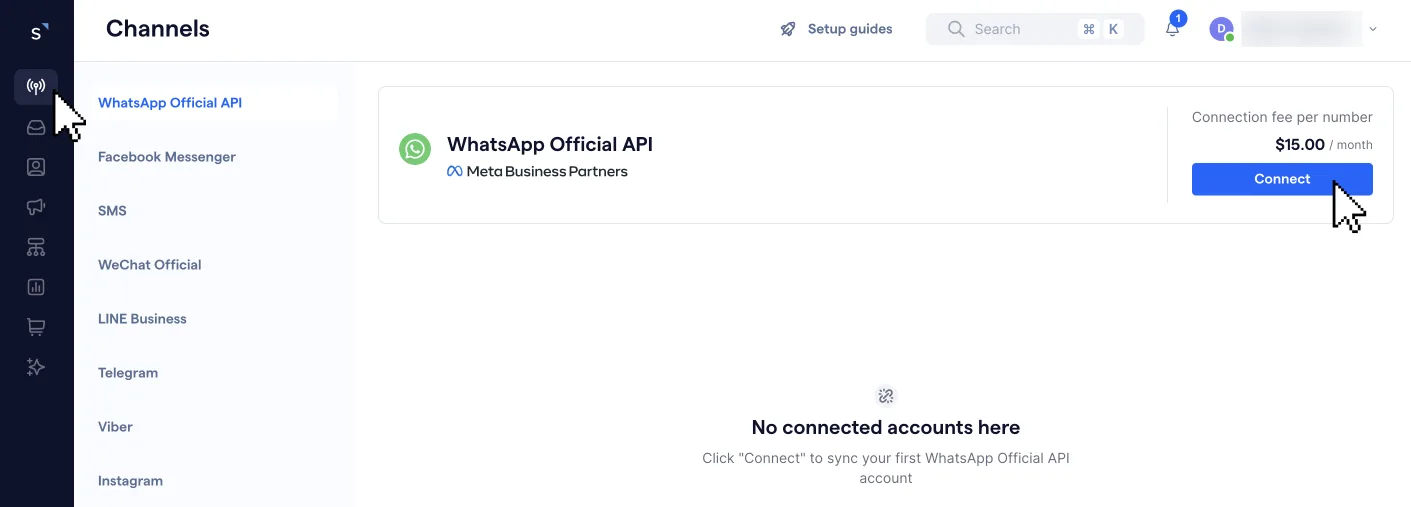
Task: Expand the account dropdown chevron
Action: pyautogui.click(x=1373, y=29)
